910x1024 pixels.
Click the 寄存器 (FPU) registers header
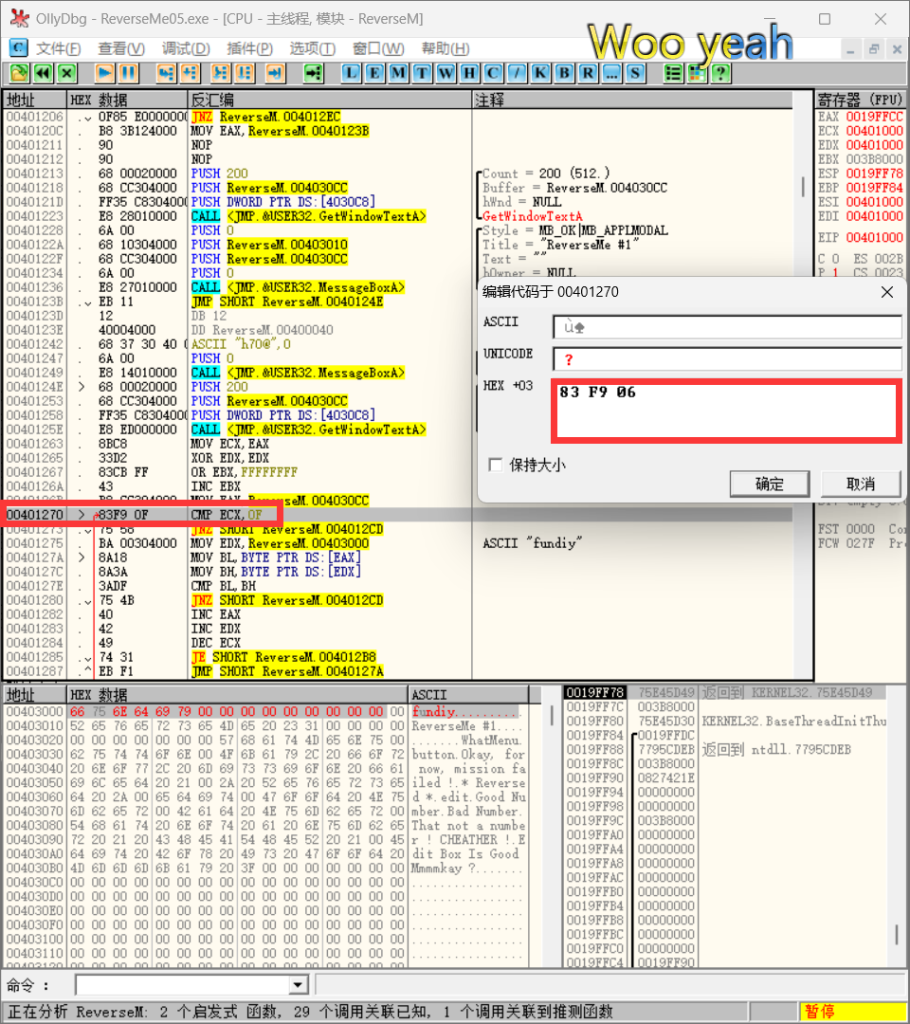click(x=859, y=100)
